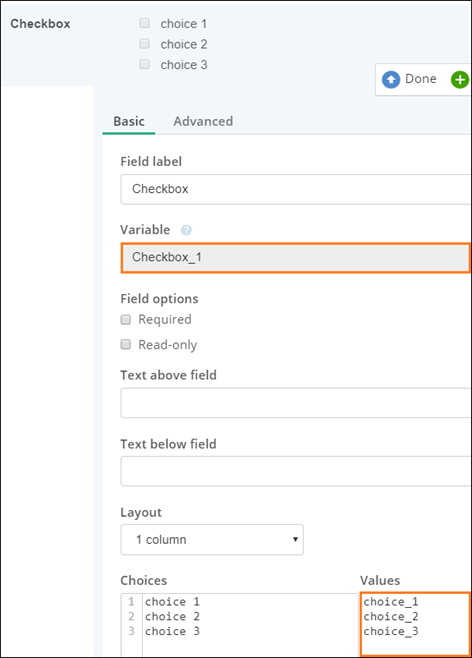The height and width of the screenshot is (658, 472).
Task: Enable the Required field option
Action: (x=125, y=320)
